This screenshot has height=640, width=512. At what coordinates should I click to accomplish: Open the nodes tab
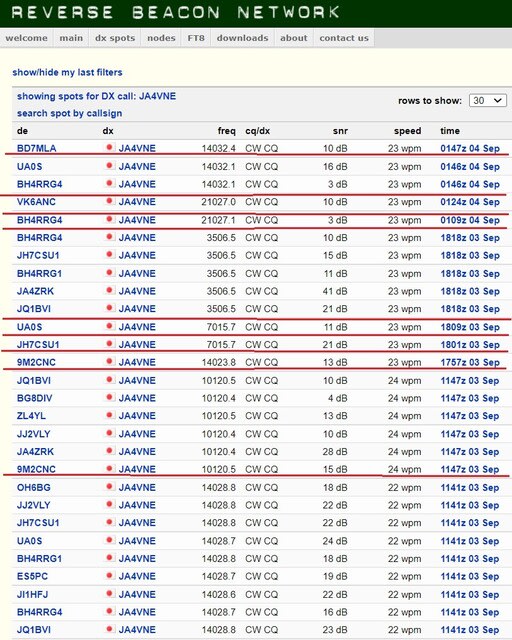pos(161,38)
